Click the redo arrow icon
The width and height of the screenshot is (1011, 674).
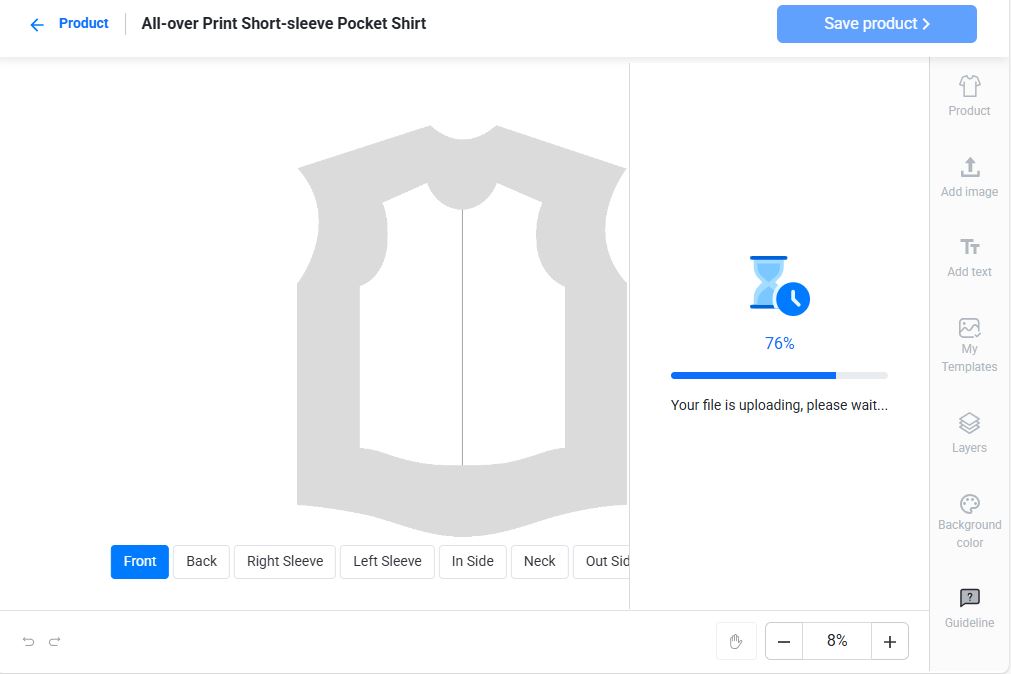click(x=55, y=641)
